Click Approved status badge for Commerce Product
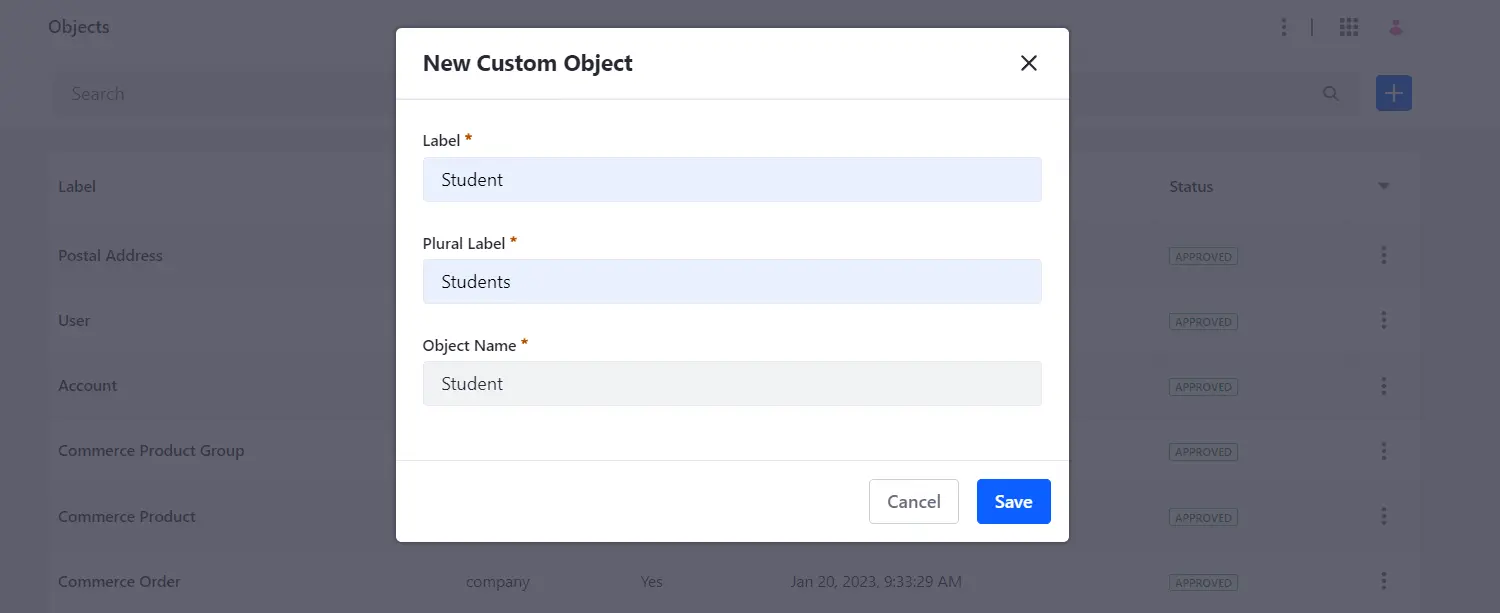 (x=1203, y=517)
